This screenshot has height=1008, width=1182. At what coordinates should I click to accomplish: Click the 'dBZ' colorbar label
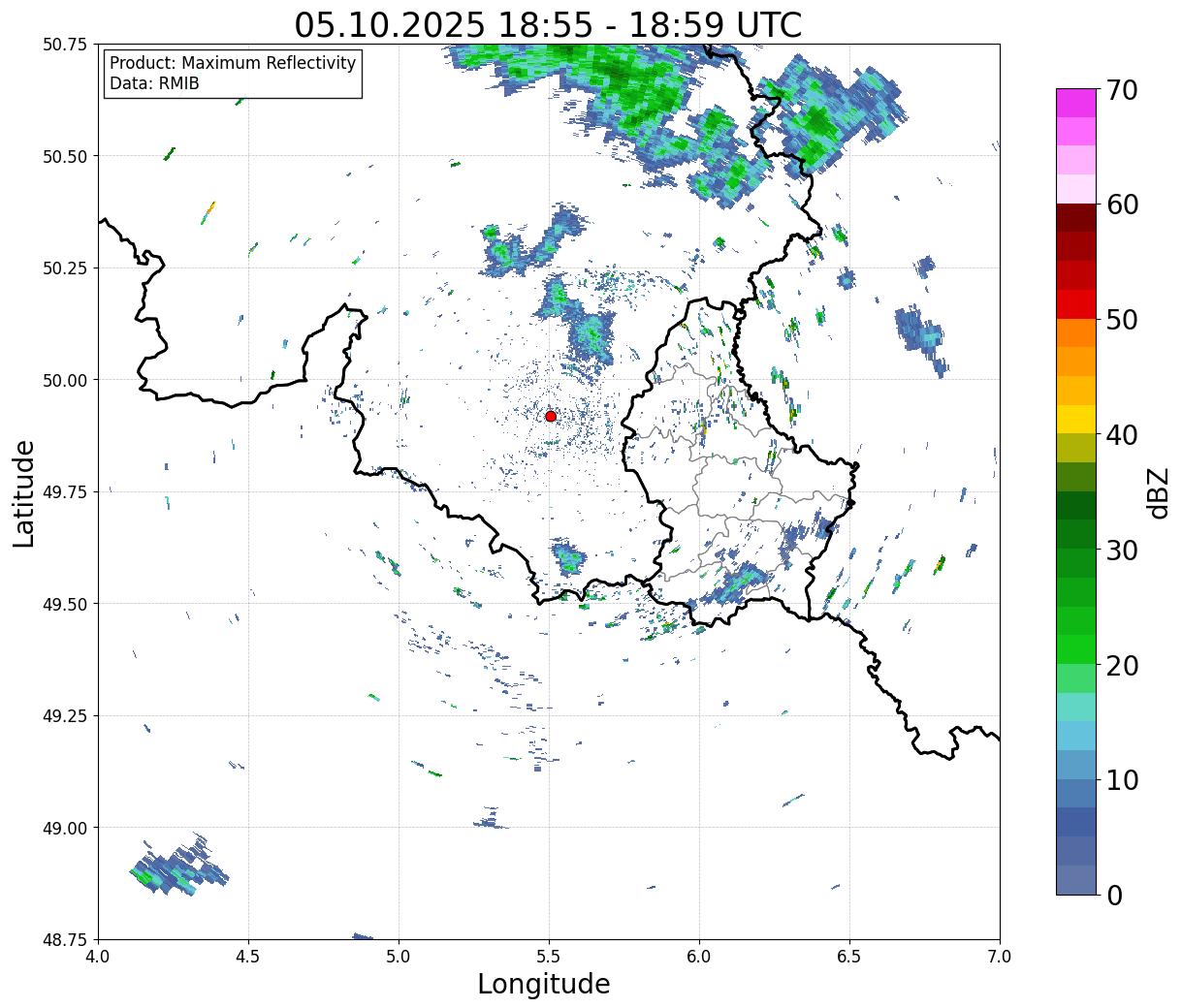click(x=1158, y=492)
